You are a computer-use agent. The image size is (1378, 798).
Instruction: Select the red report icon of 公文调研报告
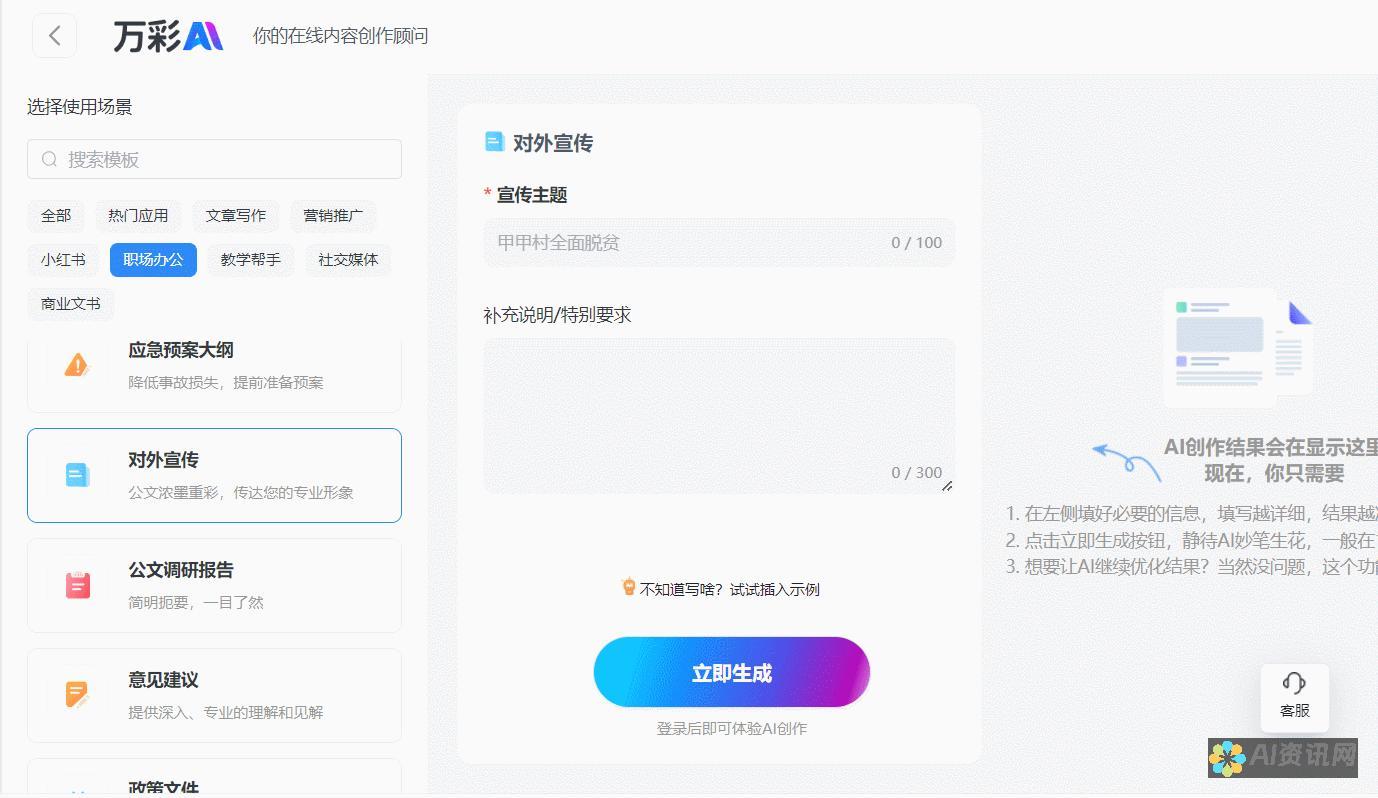pos(77,585)
